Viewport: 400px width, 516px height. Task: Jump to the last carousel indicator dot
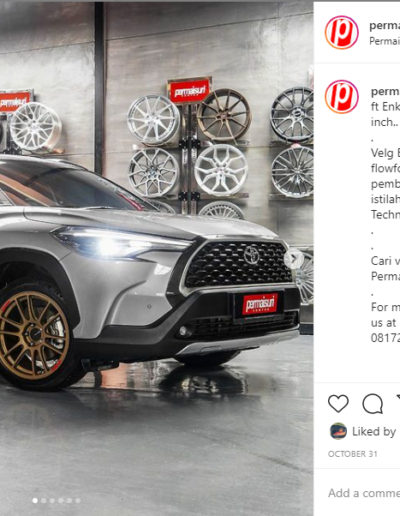[78, 501]
